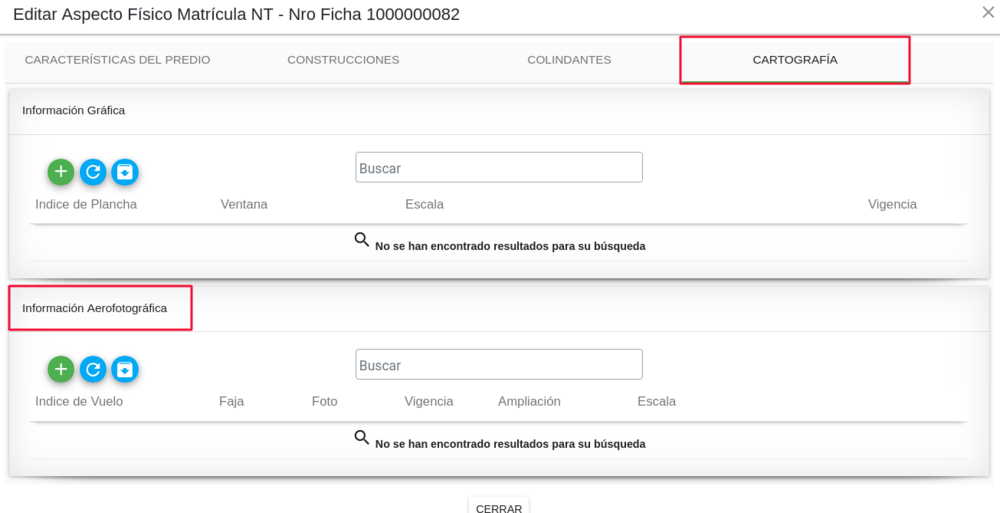Focus the Buscar field in Información Gráfica
Image resolution: width=1000 pixels, height=513 pixels.
click(x=499, y=167)
